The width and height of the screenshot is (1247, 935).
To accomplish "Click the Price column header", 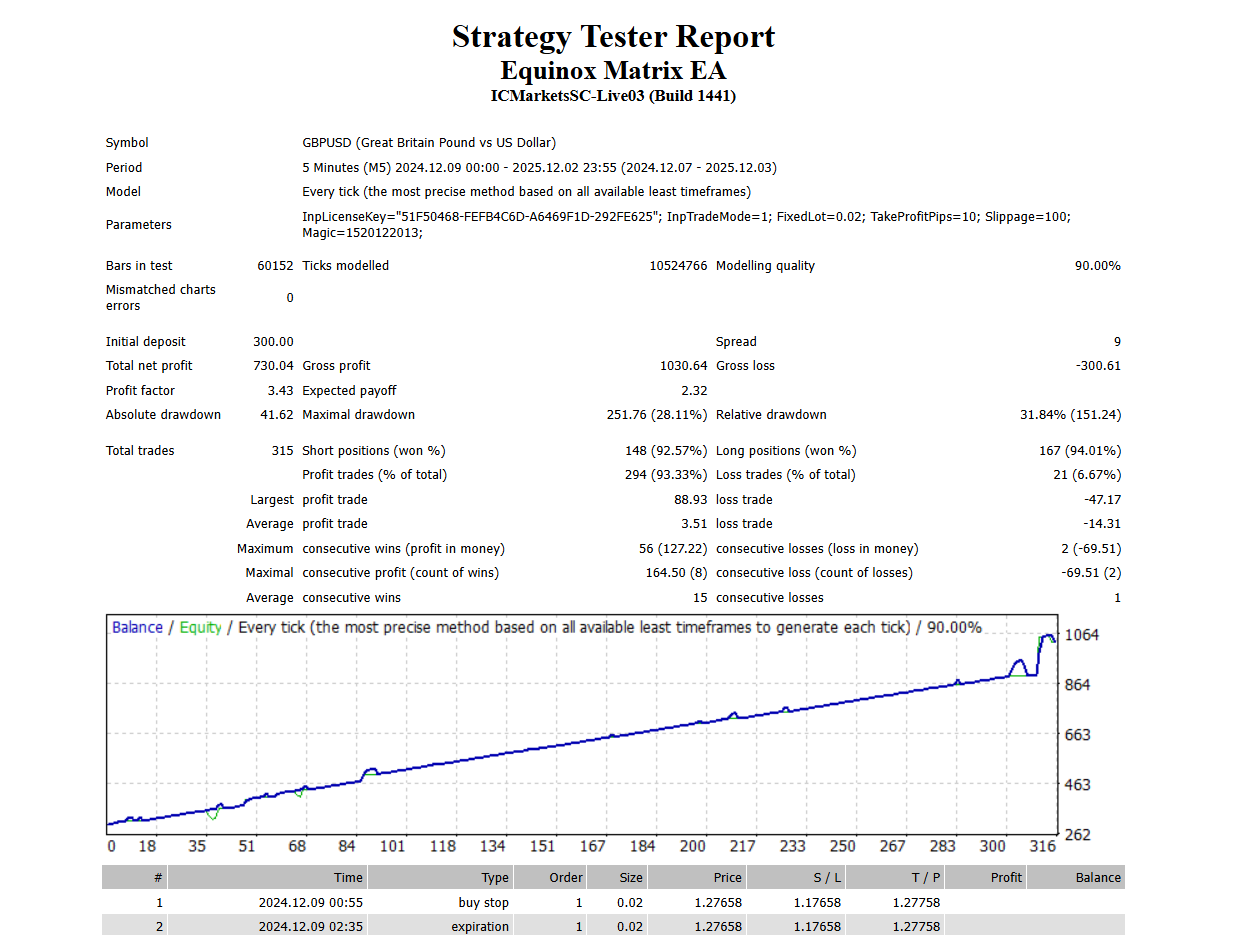I will point(727,877).
